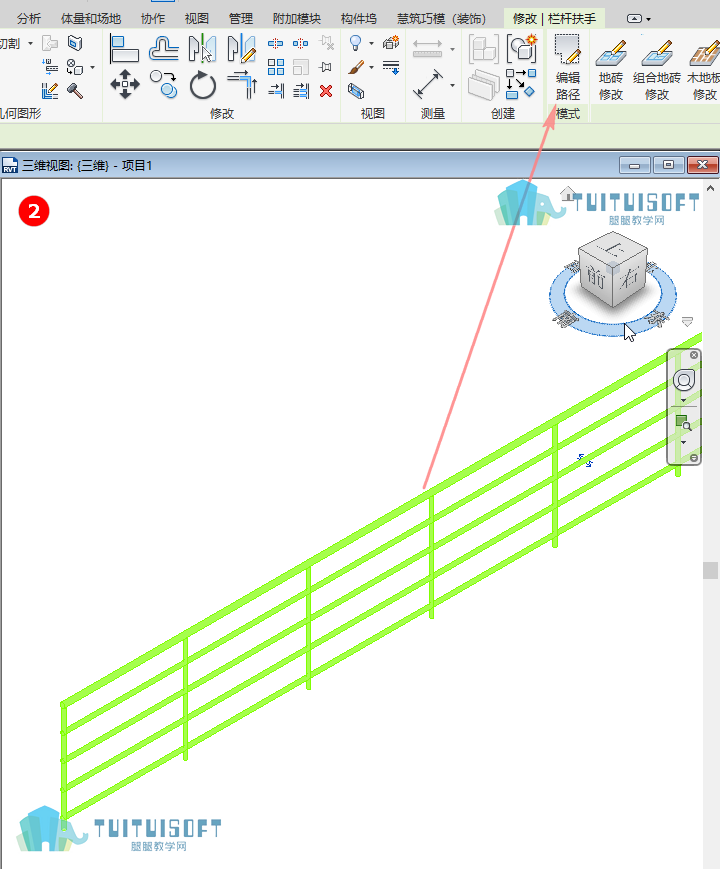Delete selection with the red X icon
Viewport: 720px width, 869px height.
[326, 91]
